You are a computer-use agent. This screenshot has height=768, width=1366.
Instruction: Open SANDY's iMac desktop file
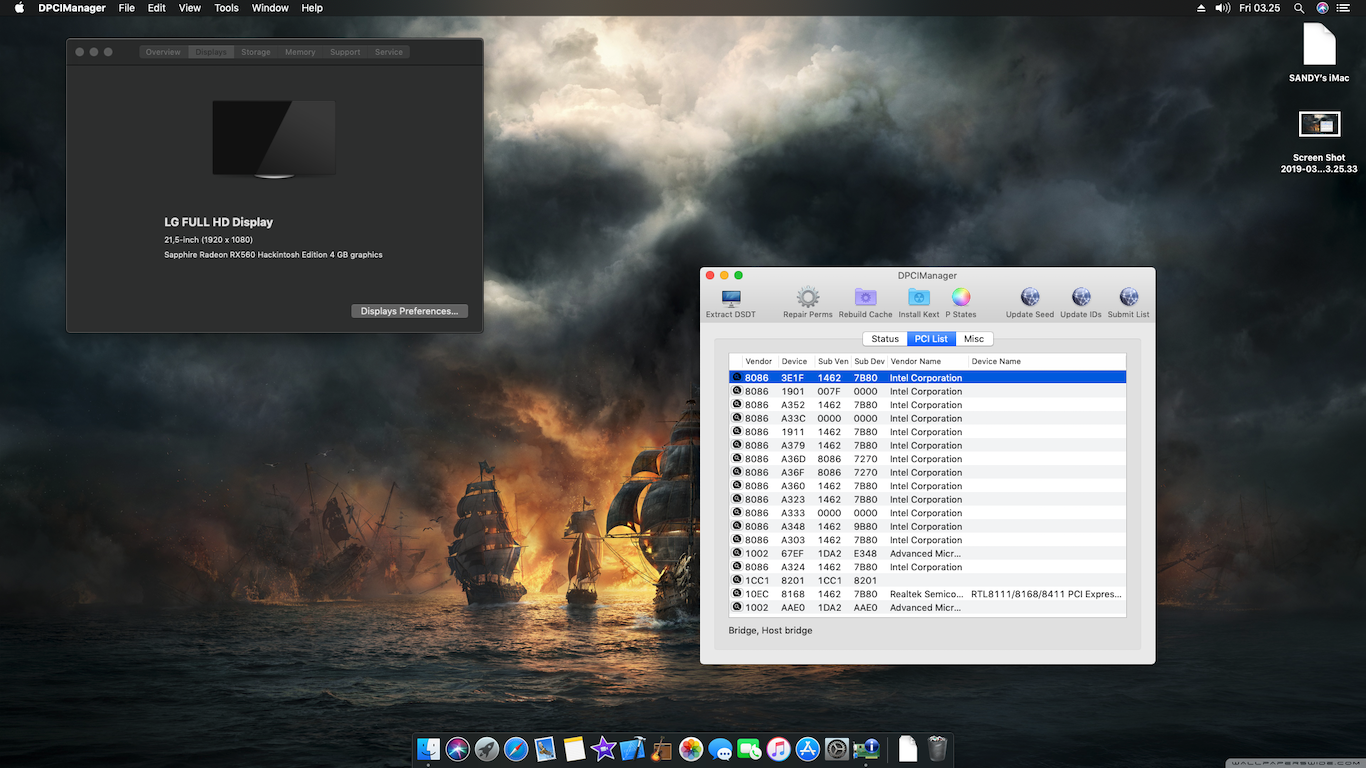[x=1319, y=53]
